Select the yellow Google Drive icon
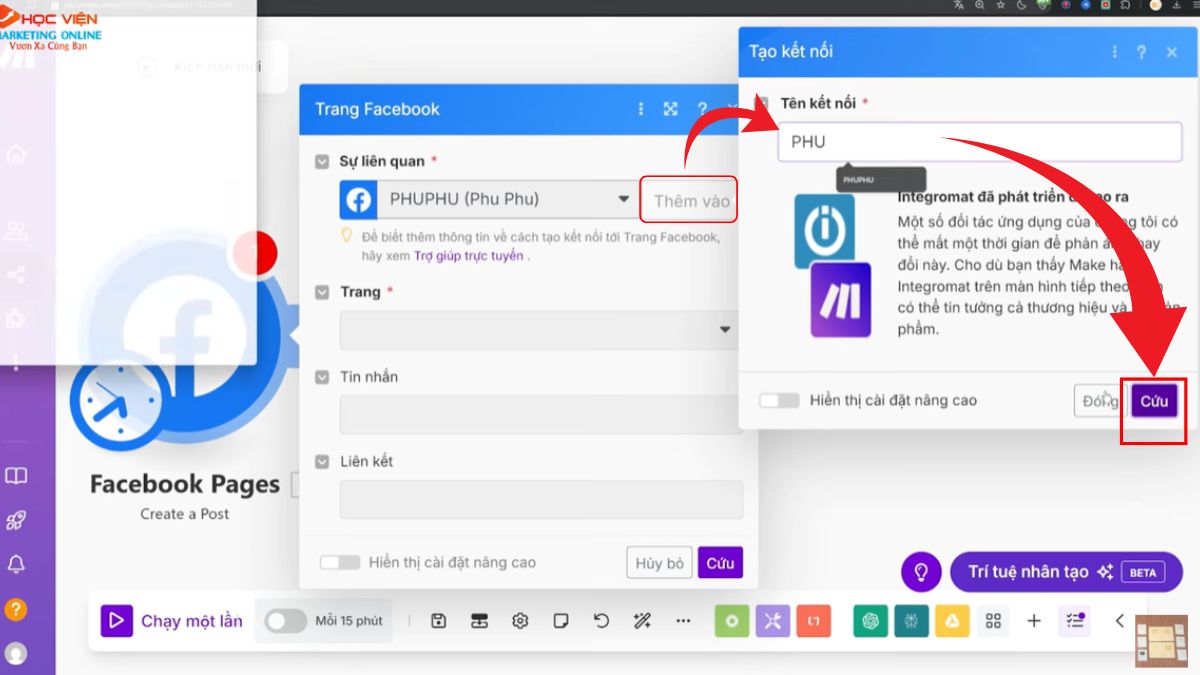 [951, 621]
